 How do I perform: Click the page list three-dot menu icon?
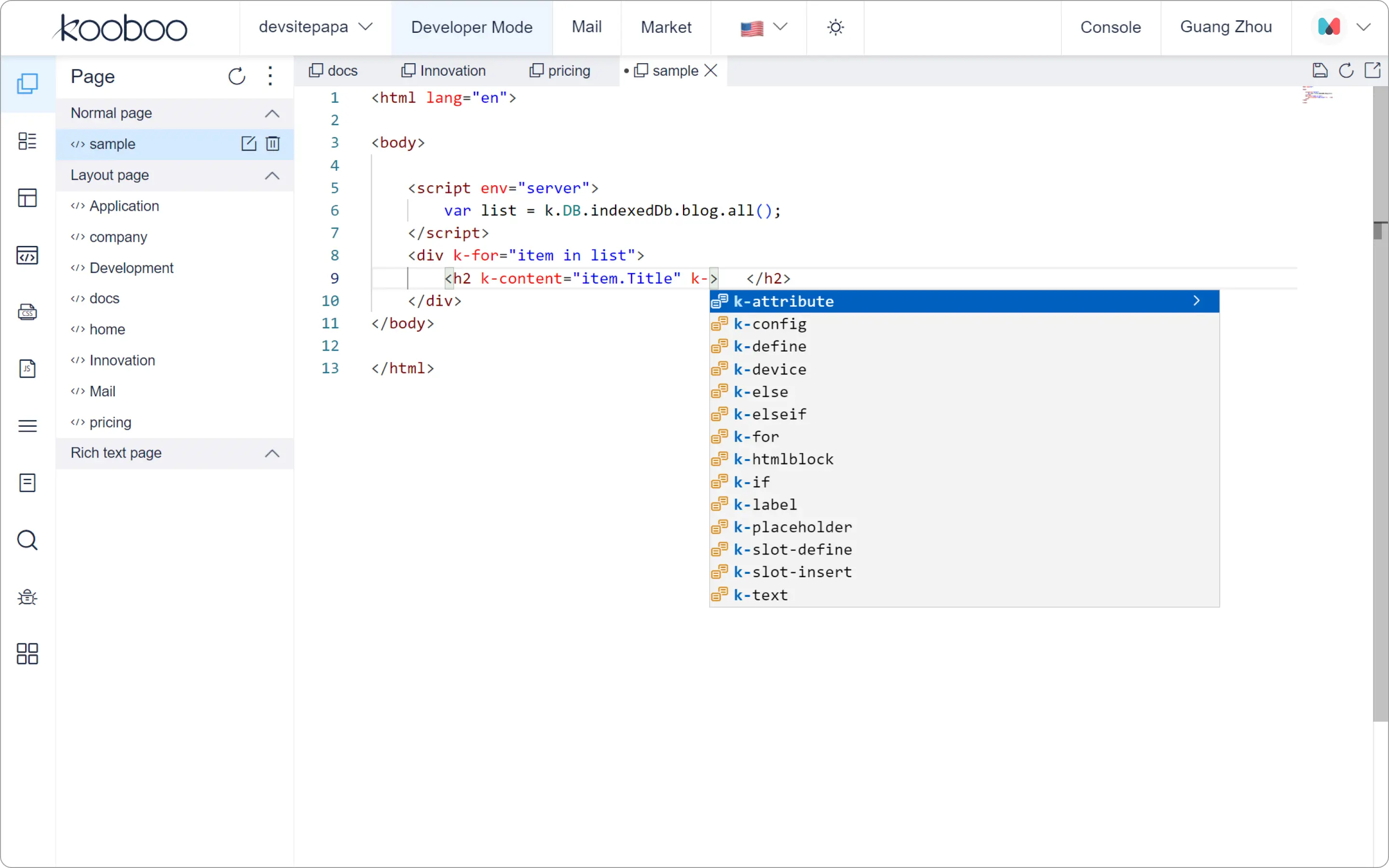pos(270,77)
